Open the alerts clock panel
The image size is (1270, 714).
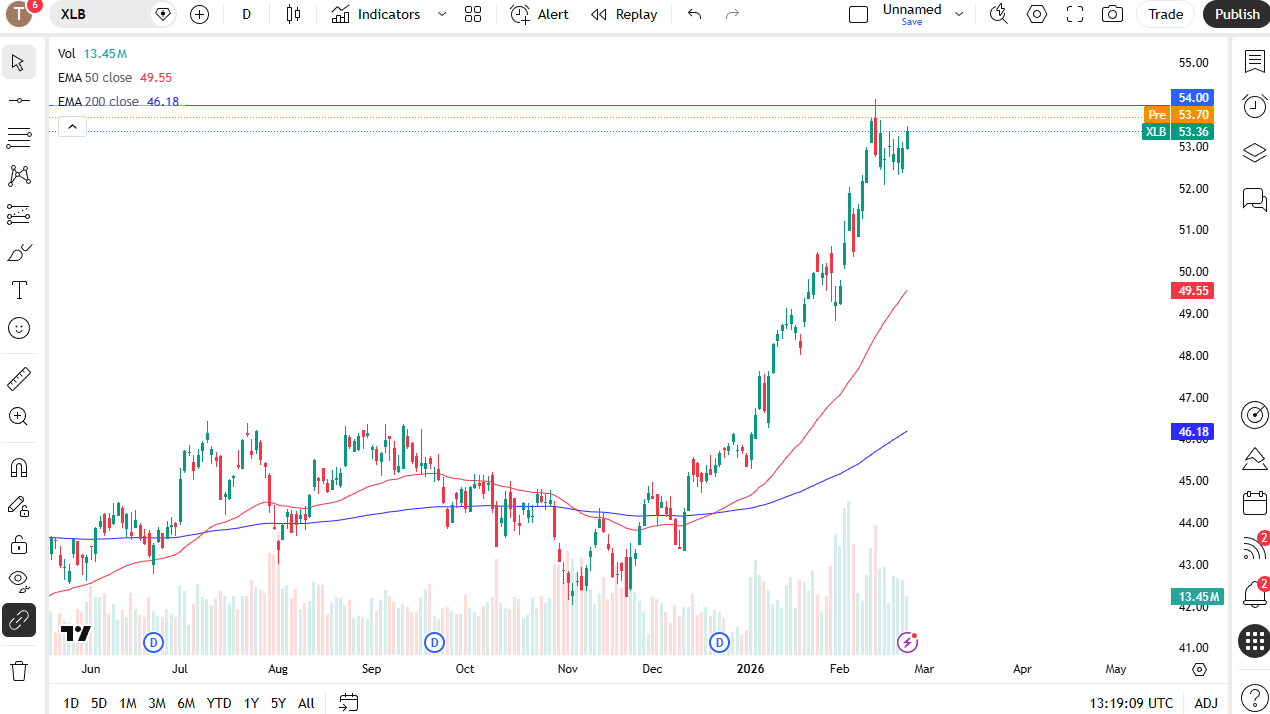coord(1254,106)
